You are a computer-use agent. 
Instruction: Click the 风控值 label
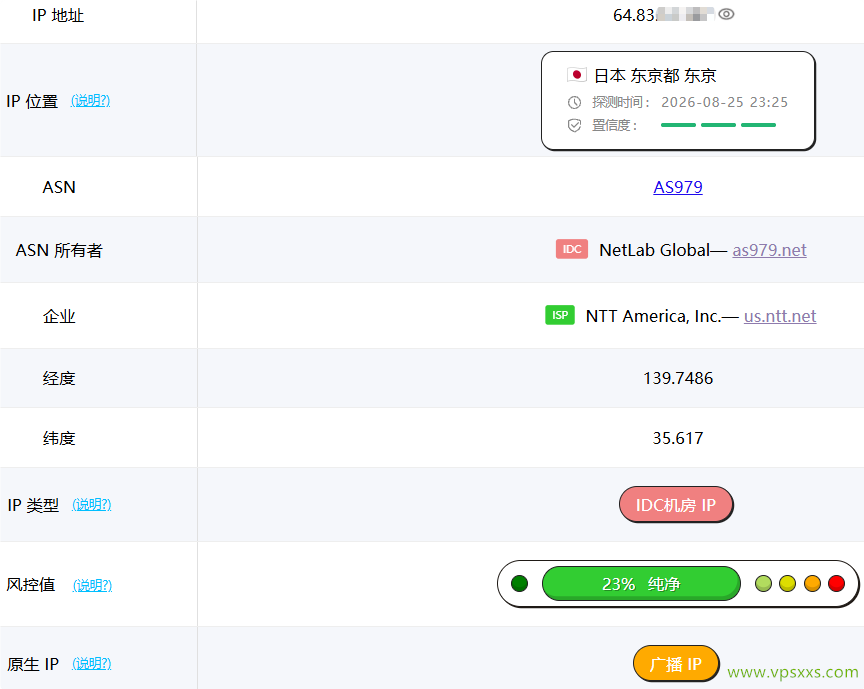click(x=31, y=585)
